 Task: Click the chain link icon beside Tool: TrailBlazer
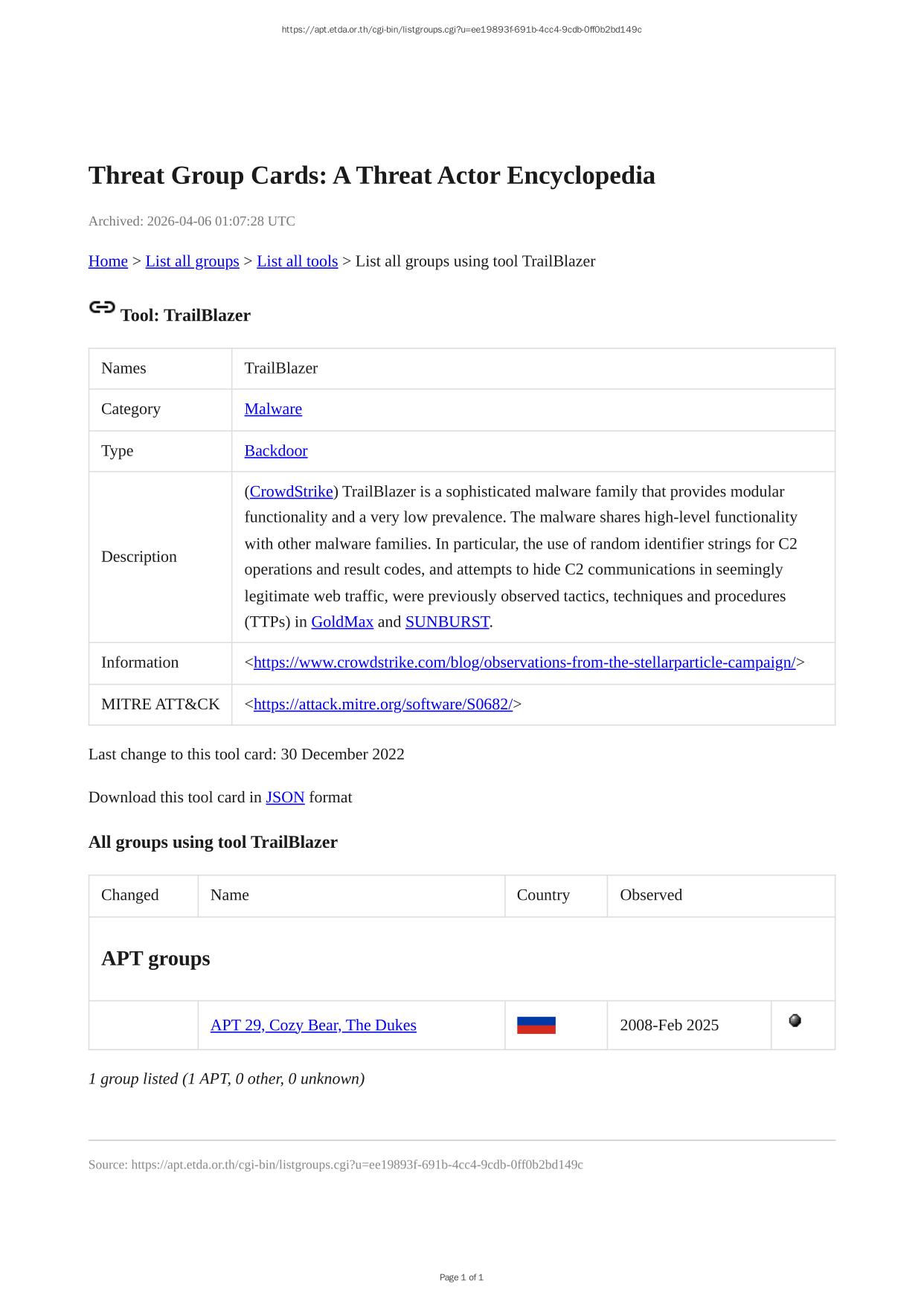(x=102, y=307)
